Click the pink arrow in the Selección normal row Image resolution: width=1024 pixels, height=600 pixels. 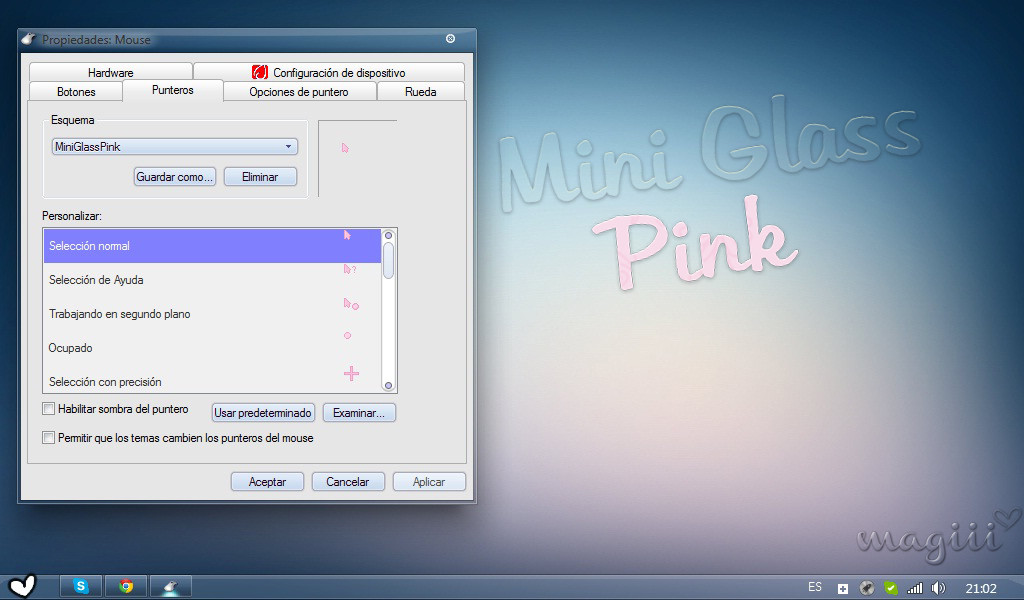pos(347,235)
